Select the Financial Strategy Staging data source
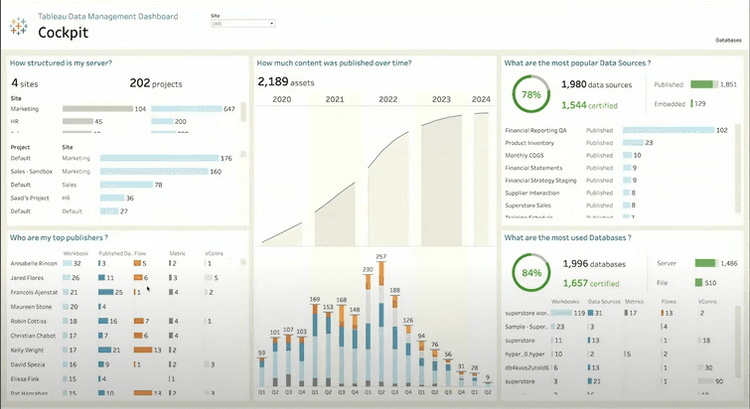 540,180
